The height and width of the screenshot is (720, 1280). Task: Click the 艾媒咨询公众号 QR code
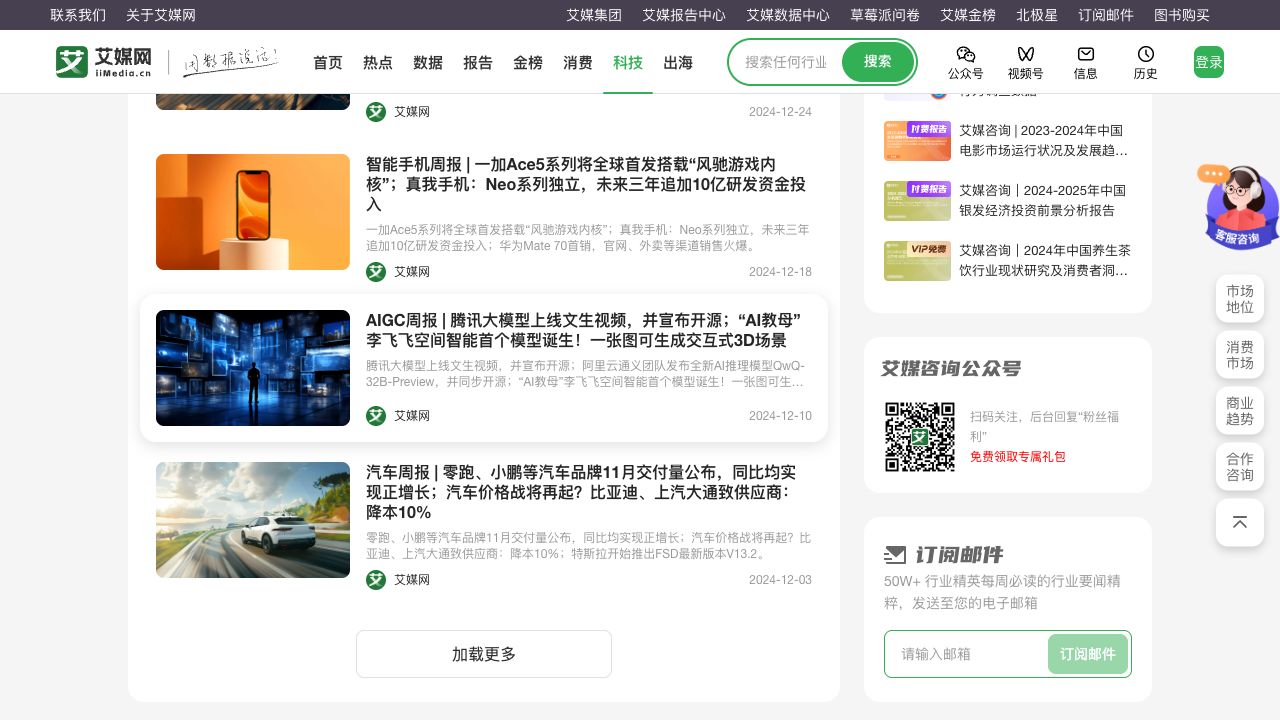tap(919, 437)
